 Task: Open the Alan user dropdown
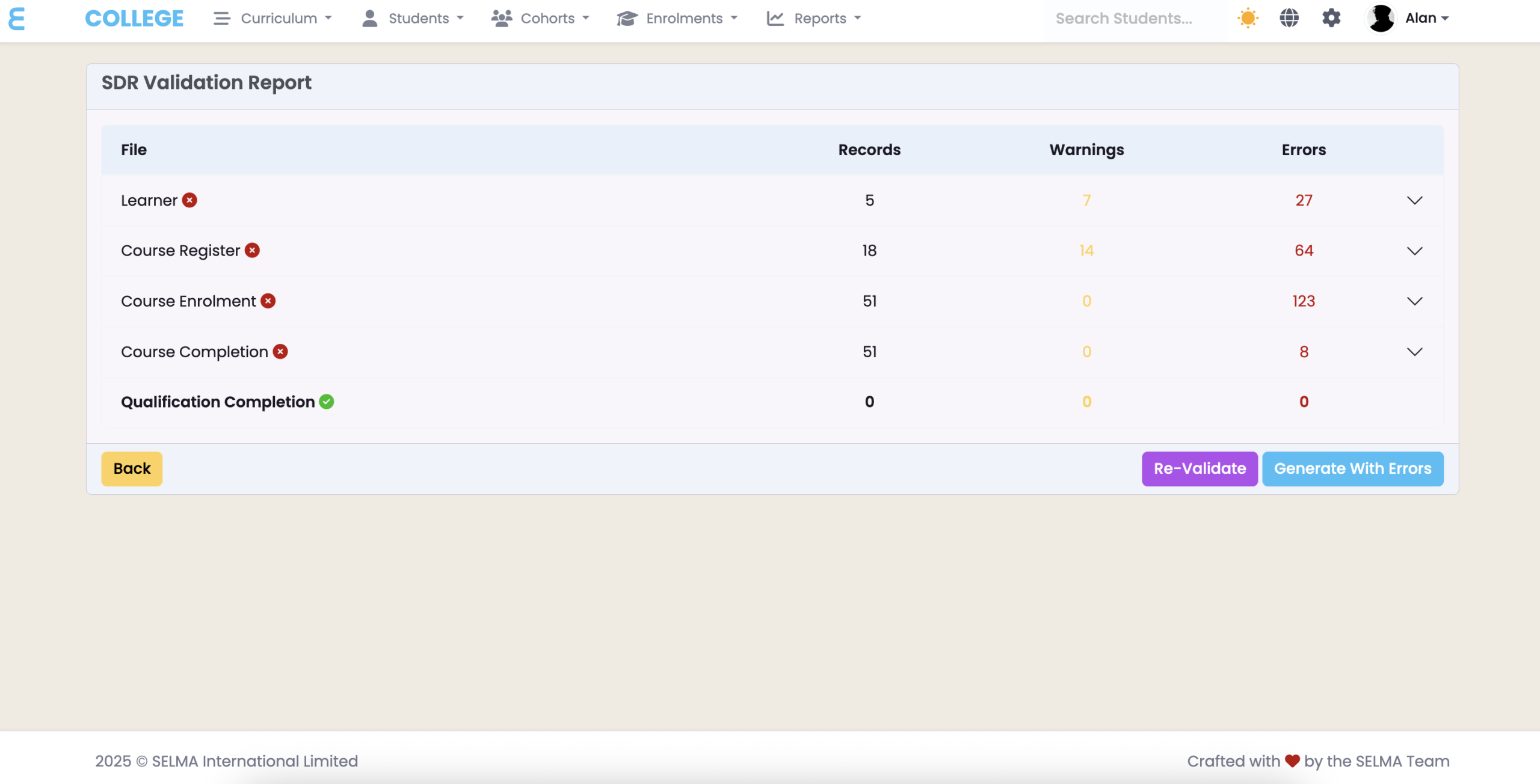pyautogui.click(x=1427, y=18)
